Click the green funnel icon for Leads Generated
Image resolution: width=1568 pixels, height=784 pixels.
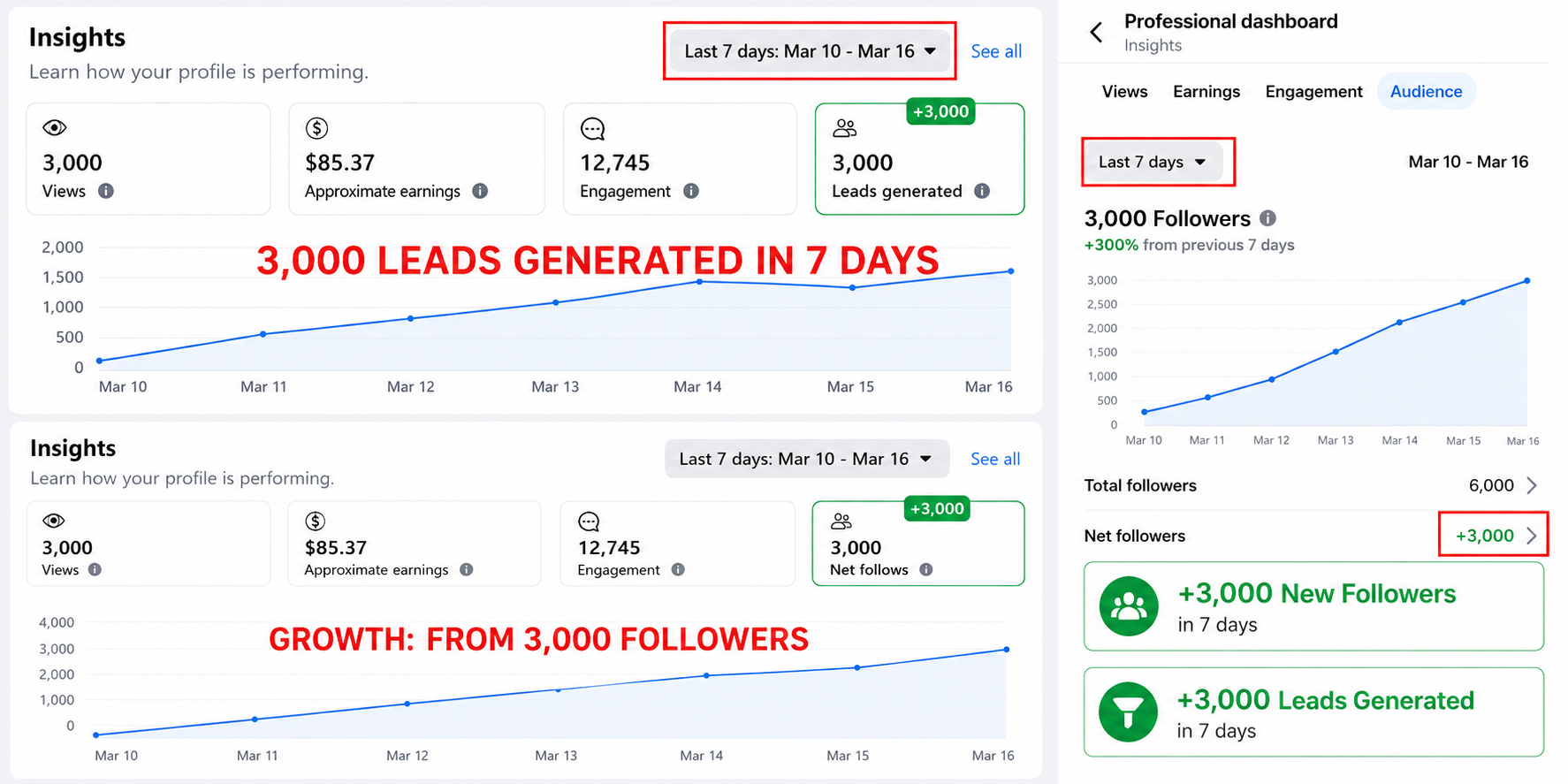click(x=1129, y=712)
